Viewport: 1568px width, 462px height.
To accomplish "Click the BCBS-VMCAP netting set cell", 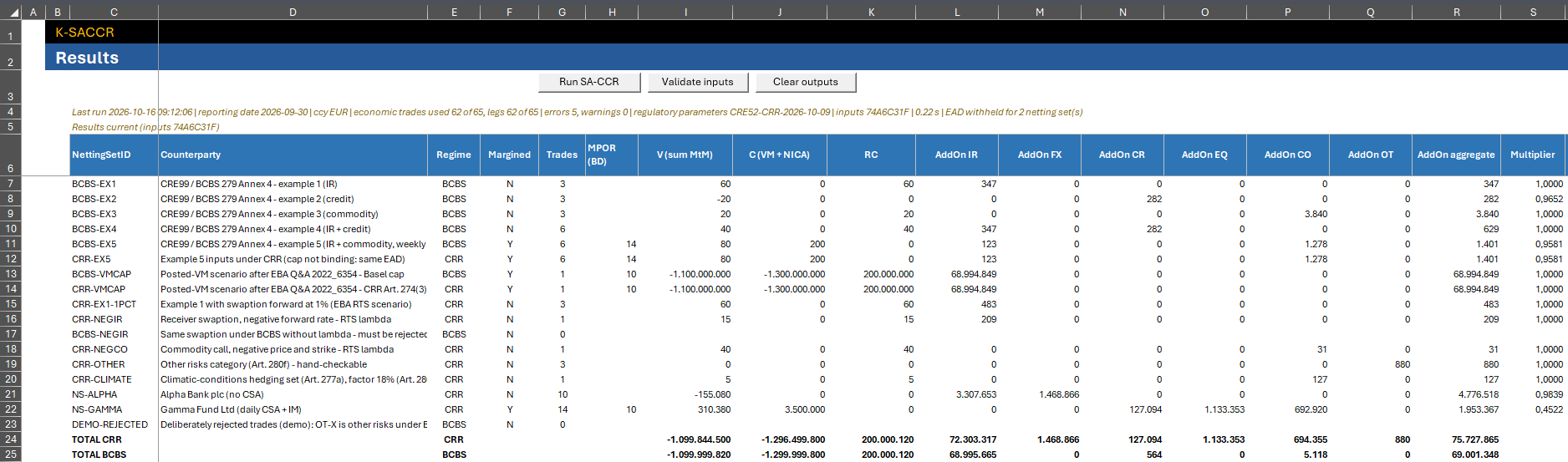I will tap(114, 274).
